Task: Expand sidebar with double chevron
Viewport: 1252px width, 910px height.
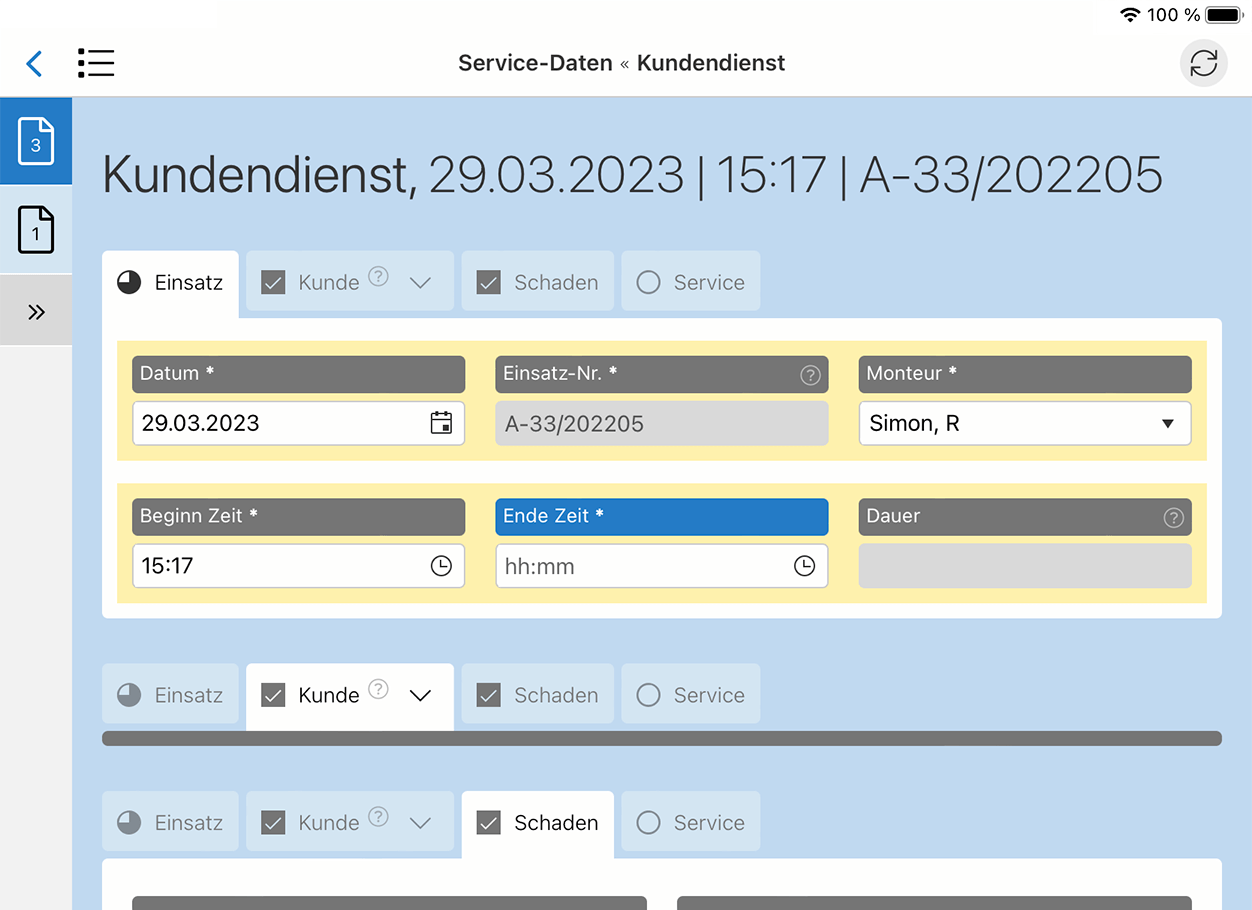Action: (36, 312)
